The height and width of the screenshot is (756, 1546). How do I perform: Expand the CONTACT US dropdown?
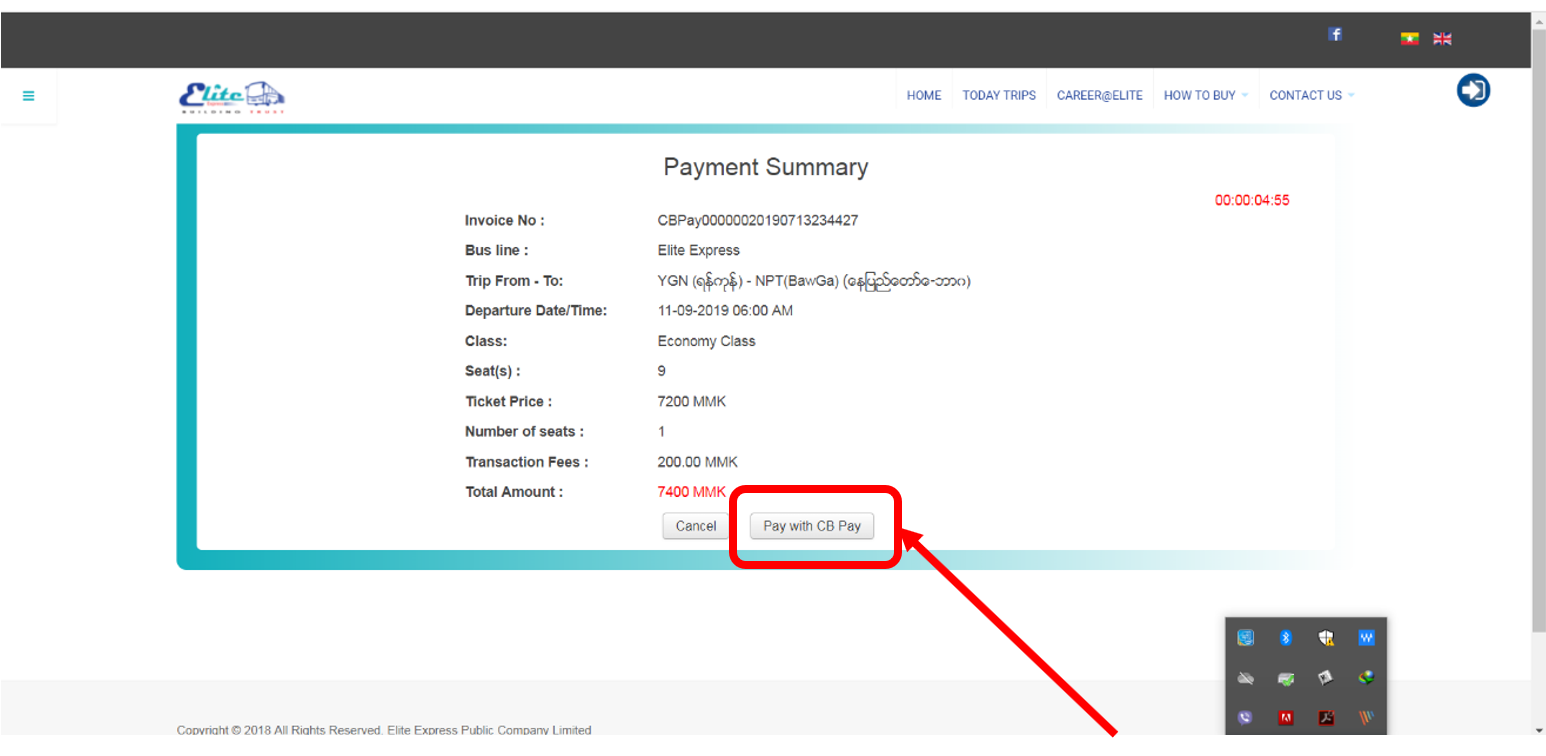[1306, 95]
